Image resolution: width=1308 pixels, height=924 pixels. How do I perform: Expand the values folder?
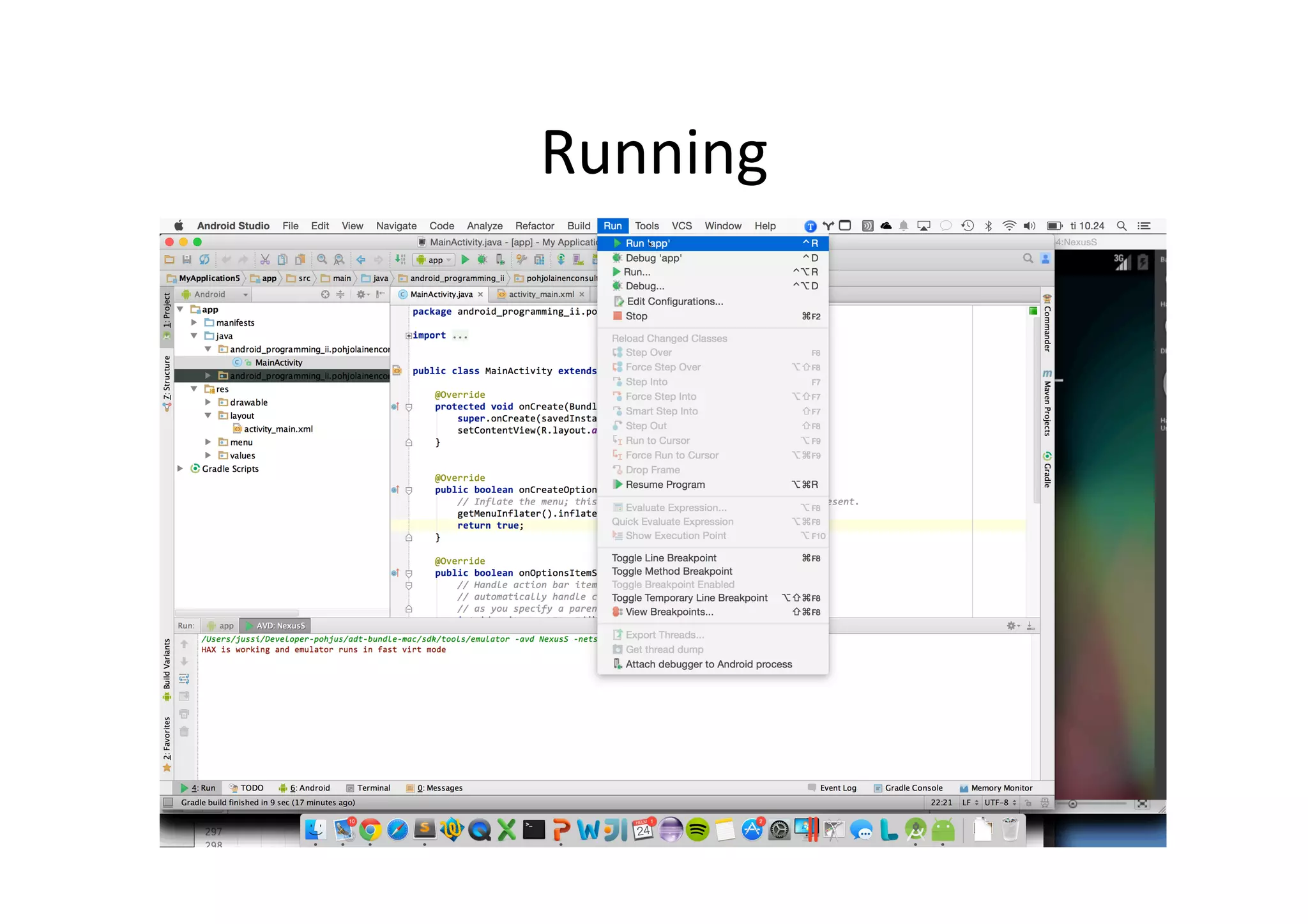tap(208, 455)
